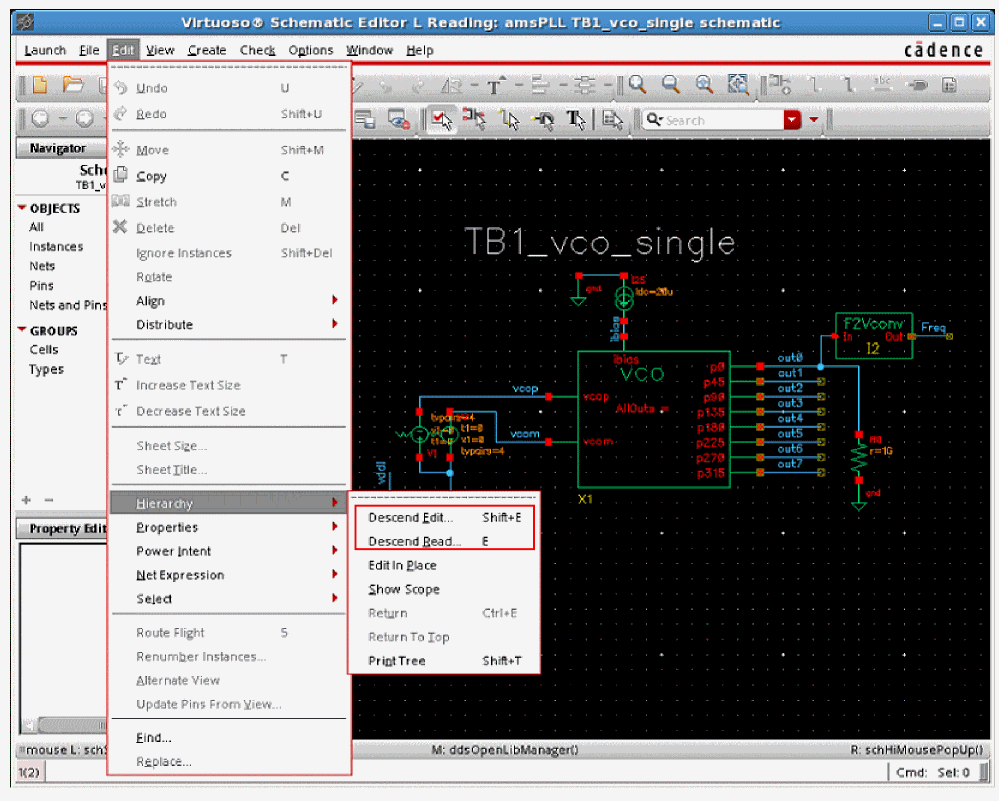Click the zoom to fit icon
999x801 pixels.
pos(738,85)
